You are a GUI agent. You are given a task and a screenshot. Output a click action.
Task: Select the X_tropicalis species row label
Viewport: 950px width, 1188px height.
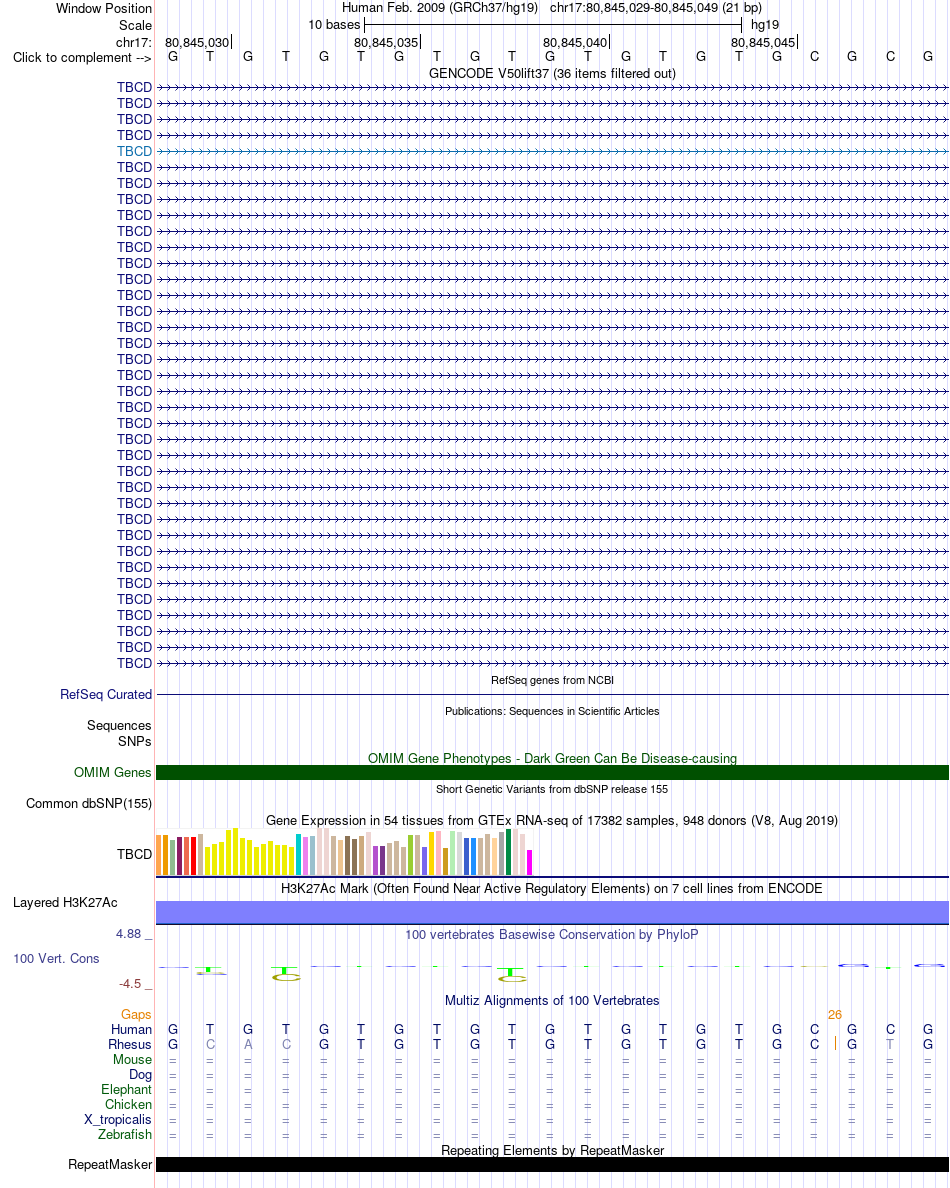coord(117,1120)
